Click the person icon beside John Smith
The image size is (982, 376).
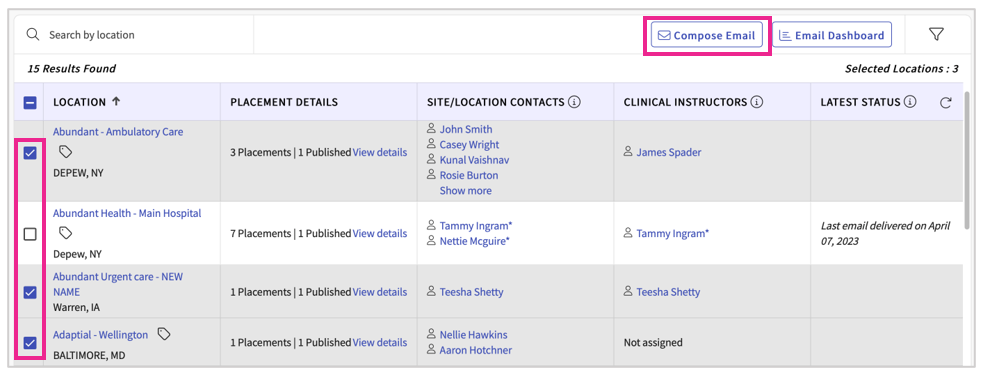[431, 129]
